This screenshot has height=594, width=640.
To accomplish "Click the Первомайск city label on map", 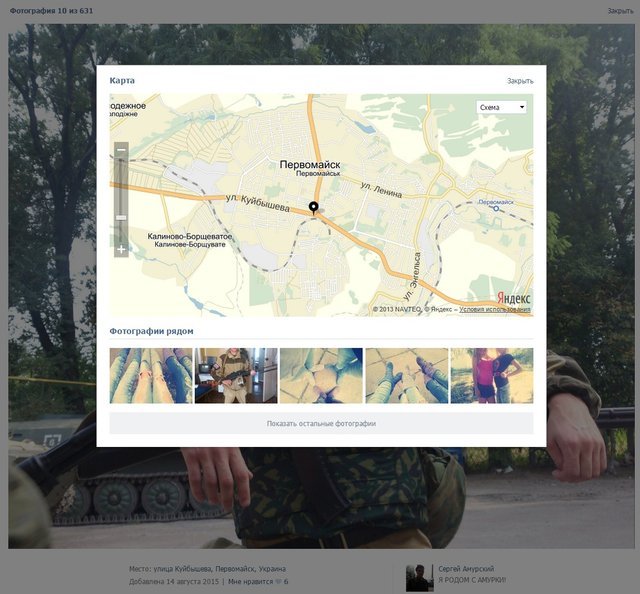I will 310,165.
